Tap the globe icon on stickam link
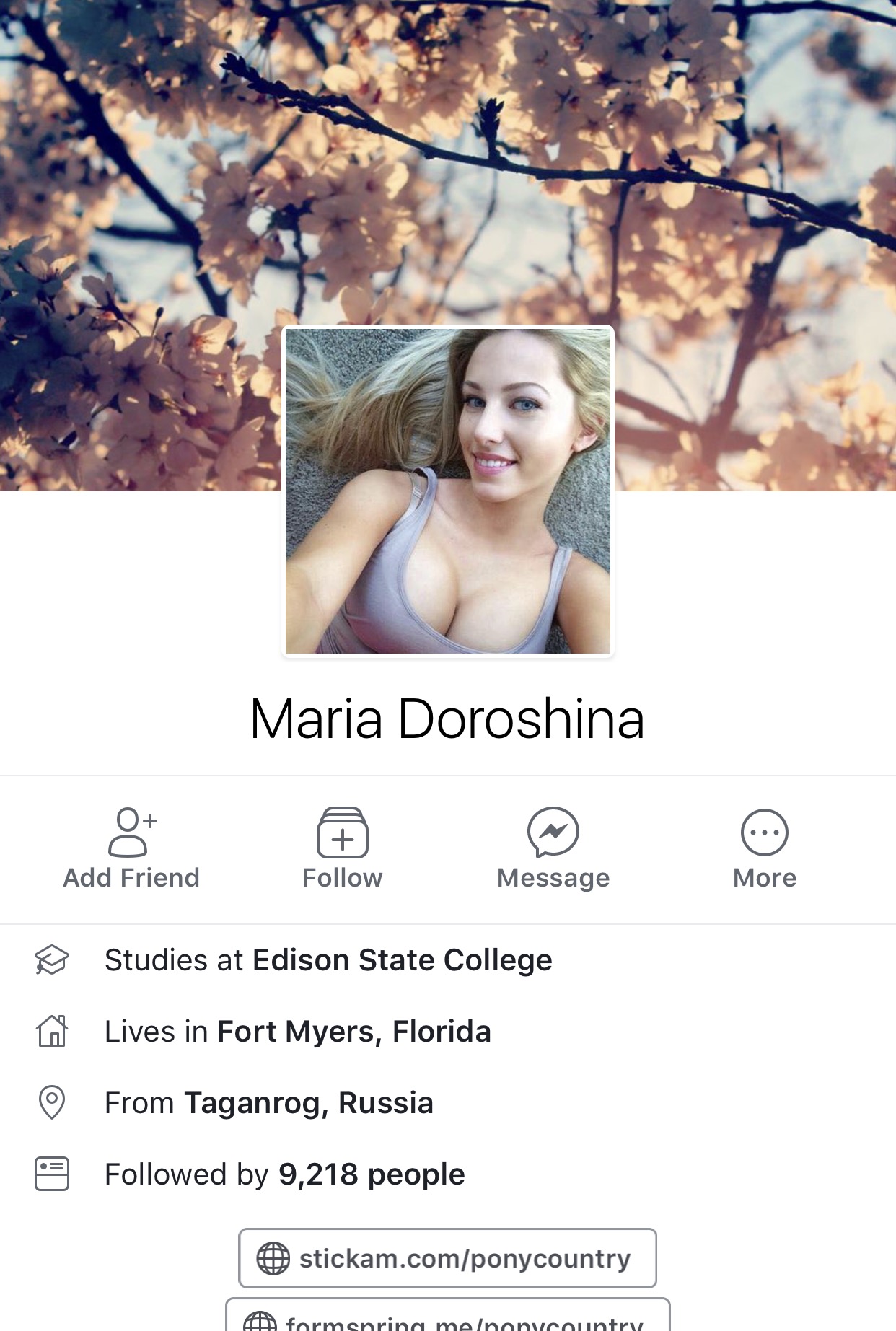 click(273, 1259)
